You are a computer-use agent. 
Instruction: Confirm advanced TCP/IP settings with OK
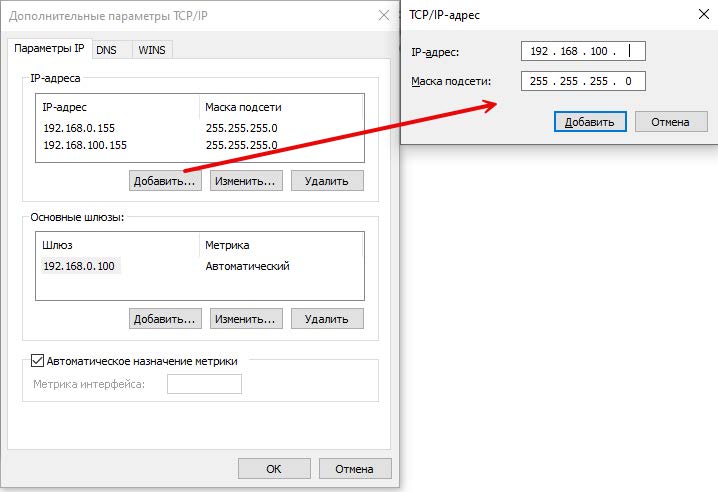pos(274,469)
